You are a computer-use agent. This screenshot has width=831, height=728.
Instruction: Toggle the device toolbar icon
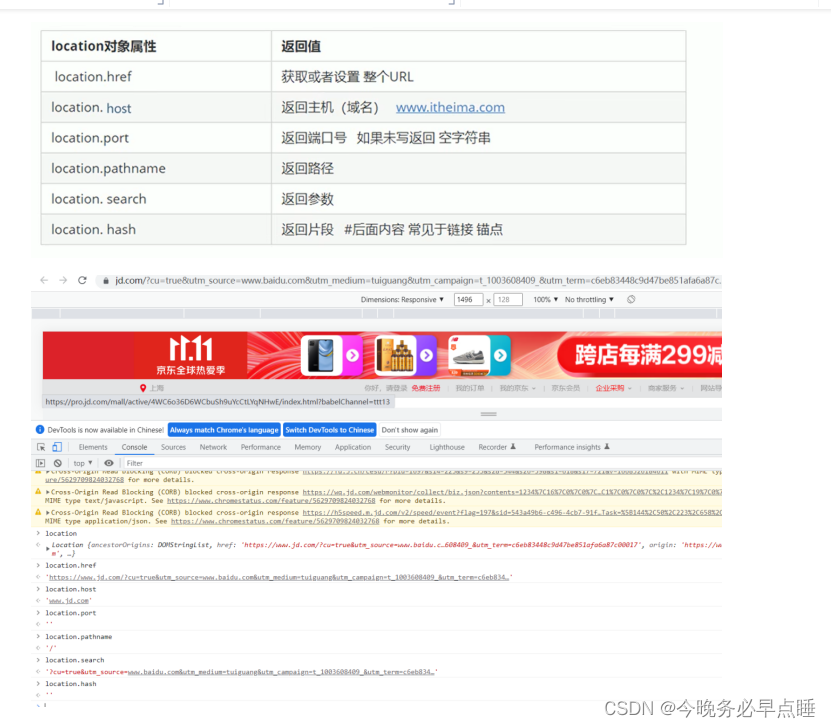click(x=57, y=447)
